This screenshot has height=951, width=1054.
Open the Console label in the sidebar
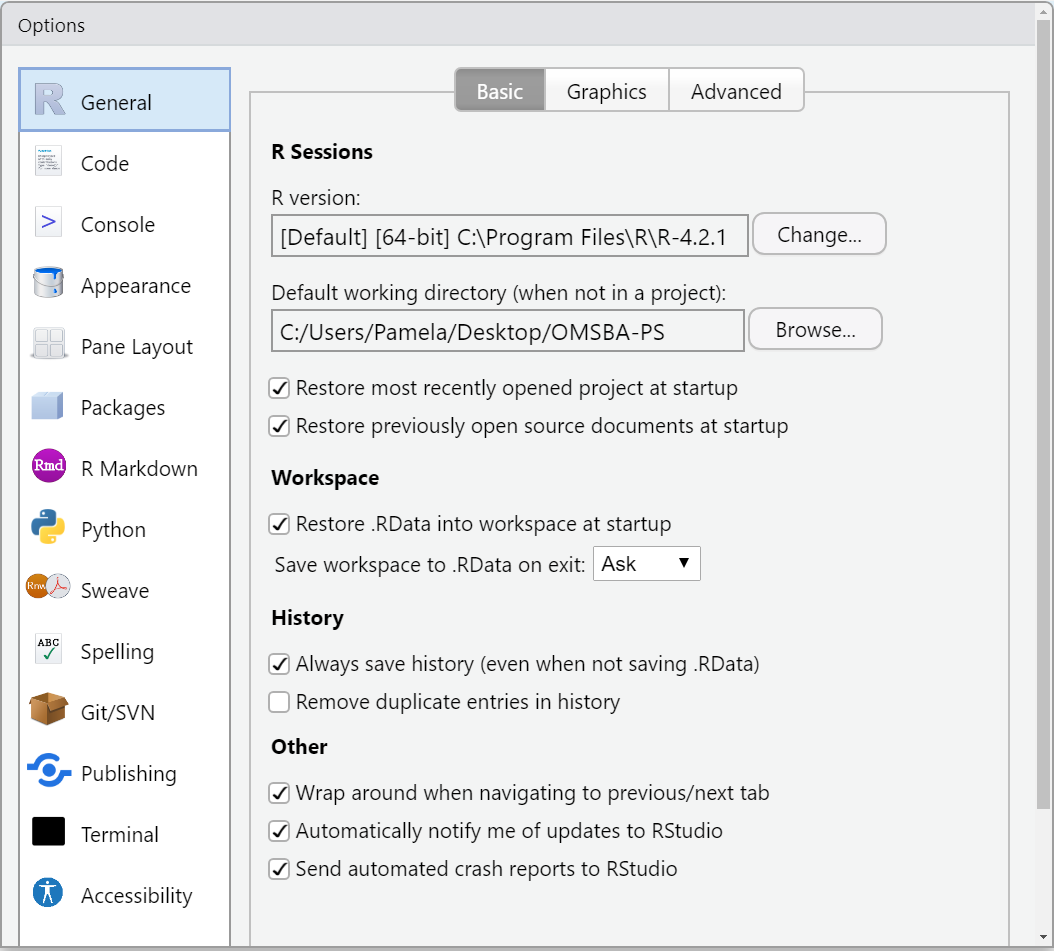(118, 224)
